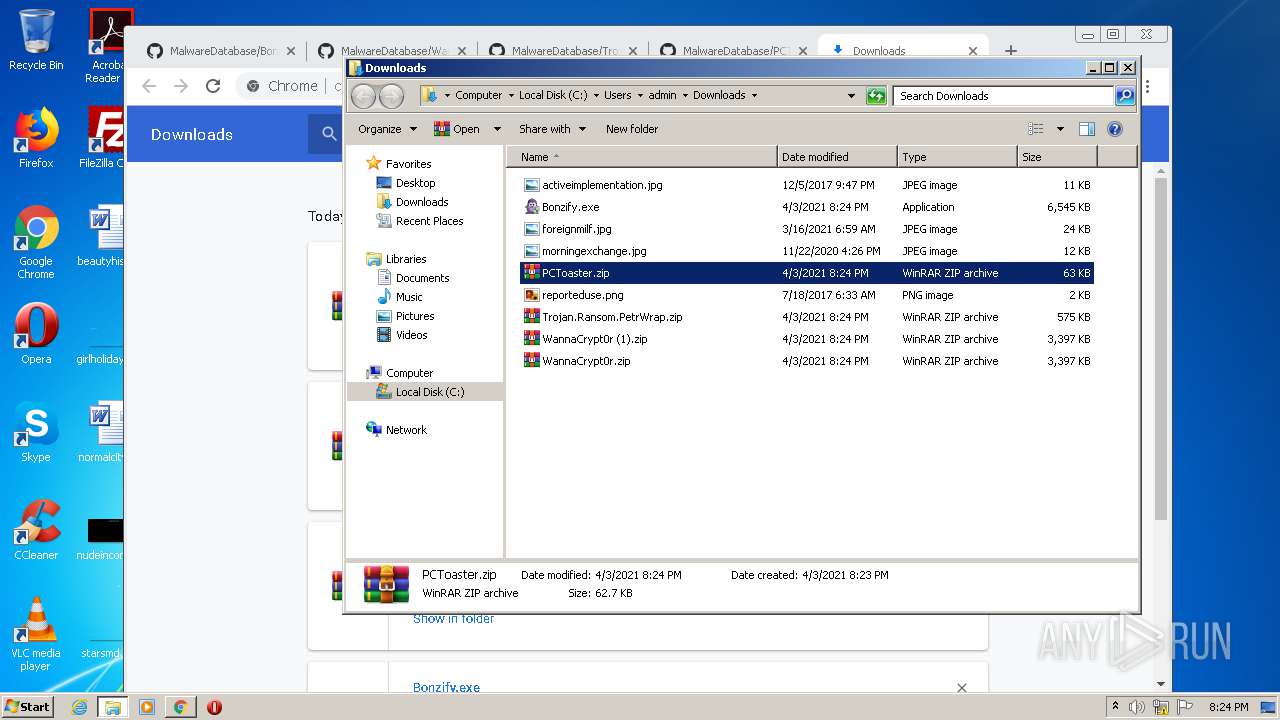This screenshot has width=1280, height=720.
Task: Click the File Explorer taskbar icon
Action: tap(113, 707)
